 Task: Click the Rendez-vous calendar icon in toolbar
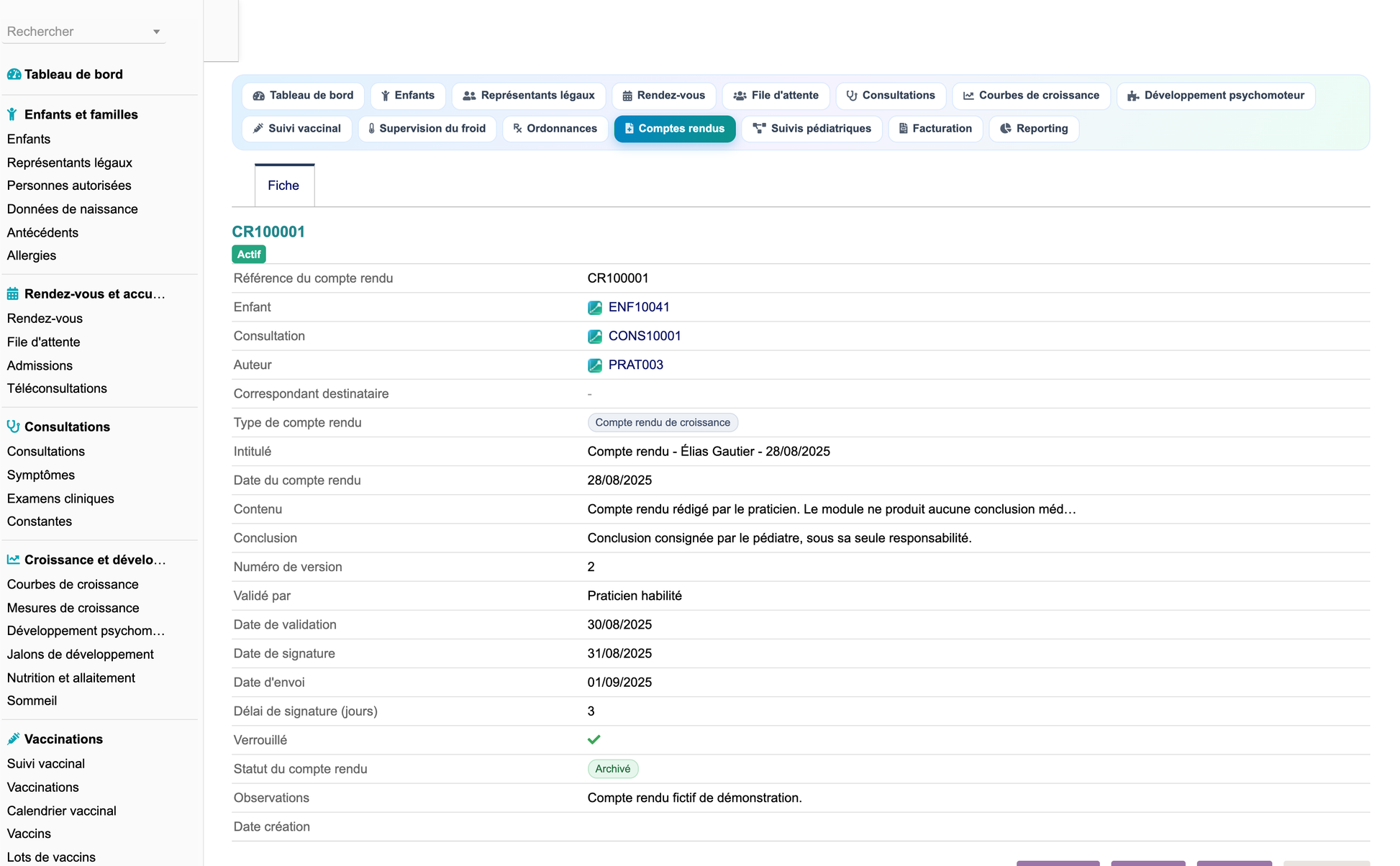coord(627,96)
